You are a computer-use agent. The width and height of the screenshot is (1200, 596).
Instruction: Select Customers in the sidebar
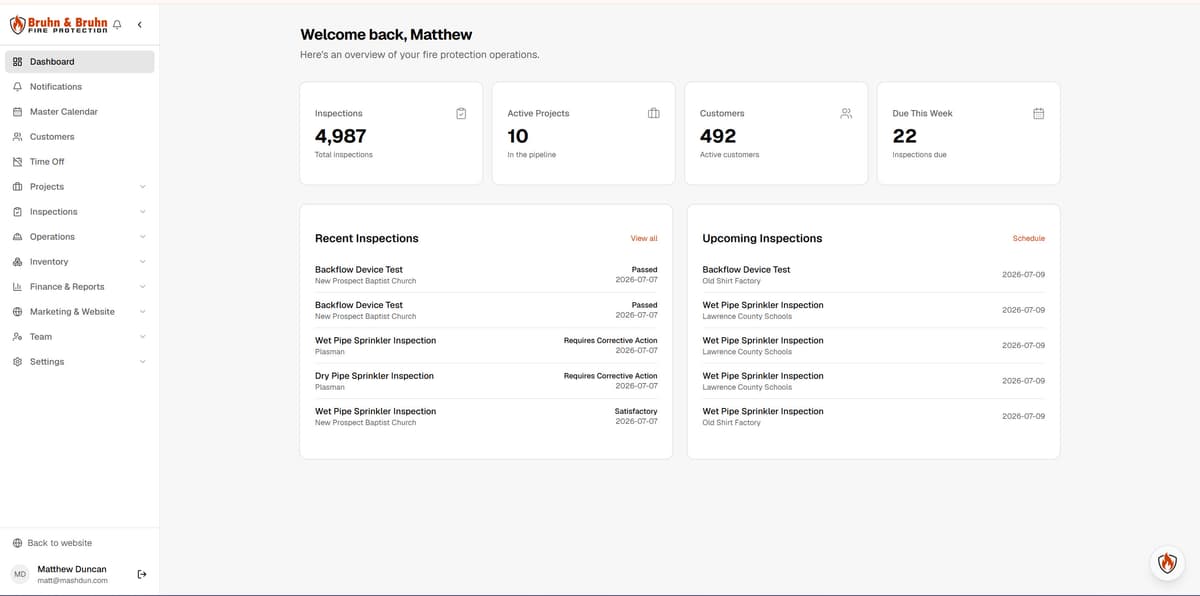[80, 137]
